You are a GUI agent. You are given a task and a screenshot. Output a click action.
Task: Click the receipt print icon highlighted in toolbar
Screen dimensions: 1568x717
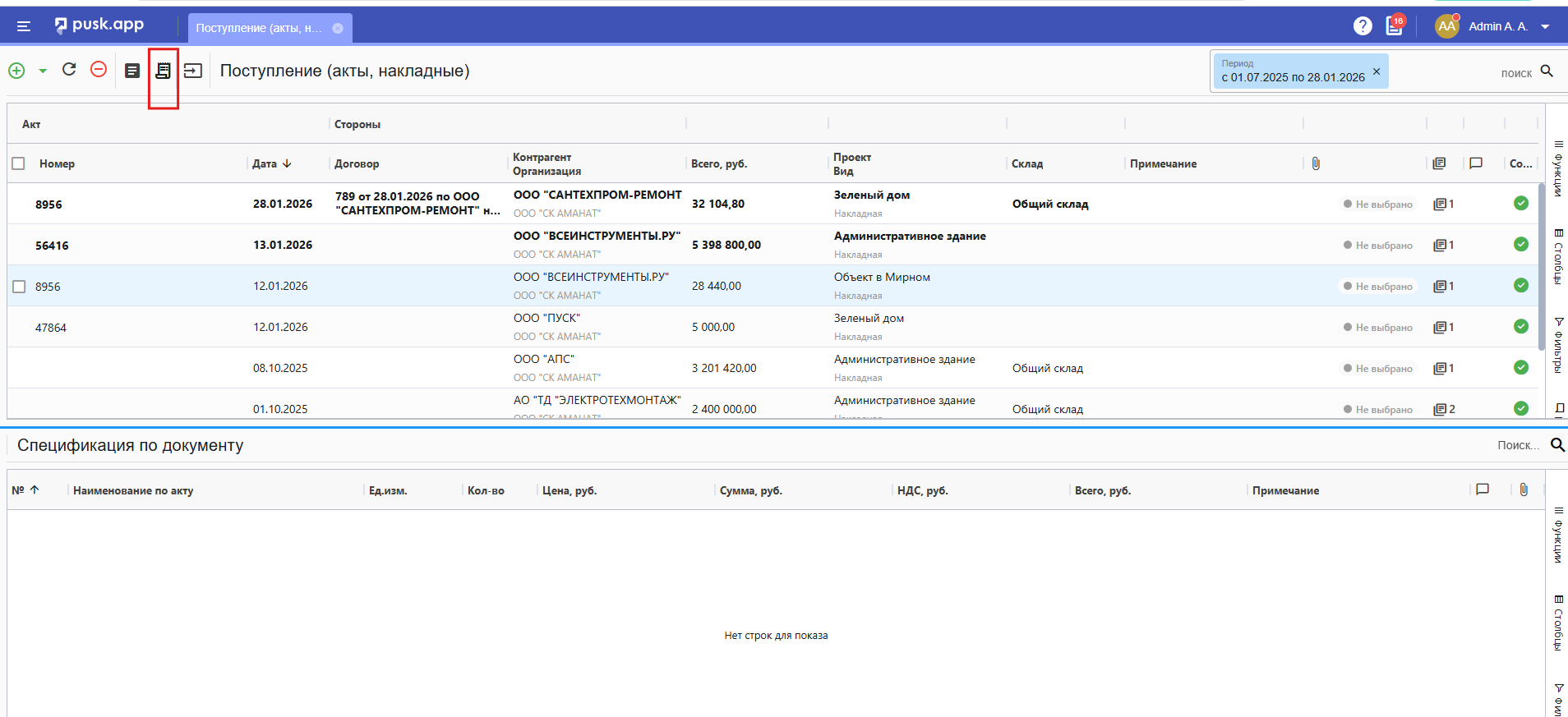[x=163, y=71]
